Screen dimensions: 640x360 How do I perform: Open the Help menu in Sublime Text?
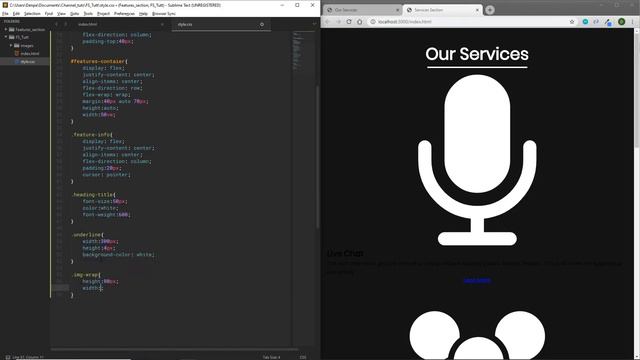pyautogui.click(x=143, y=13)
